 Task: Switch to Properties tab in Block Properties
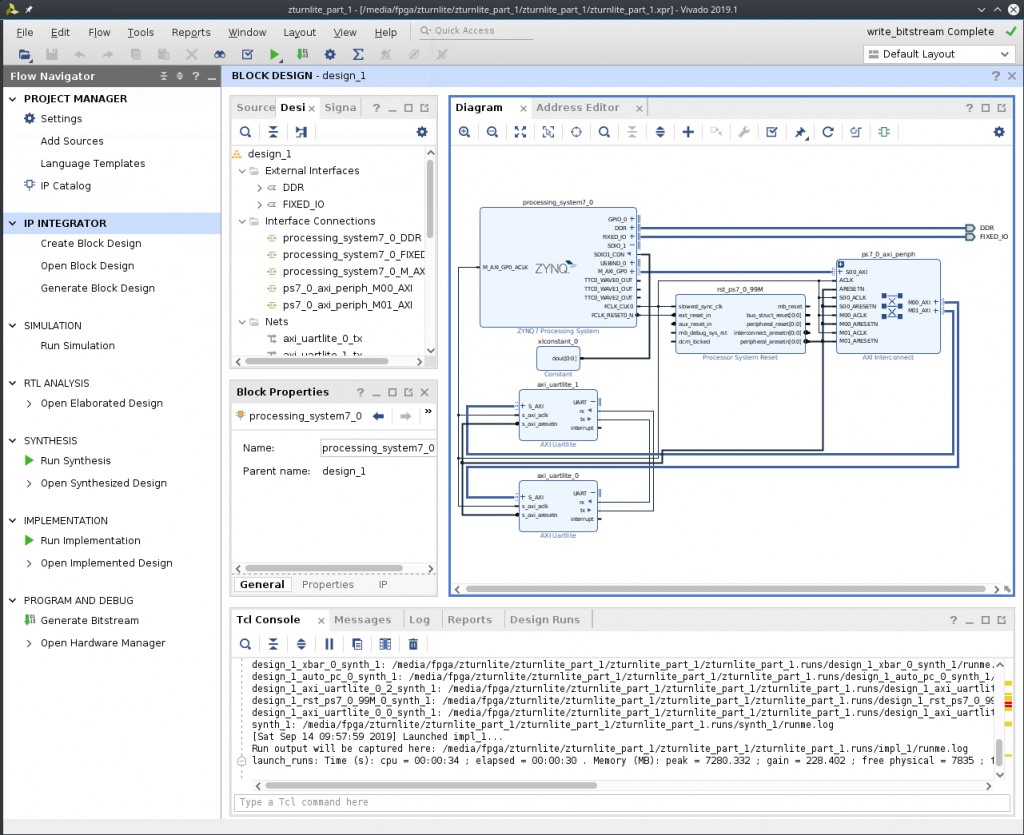(328, 584)
